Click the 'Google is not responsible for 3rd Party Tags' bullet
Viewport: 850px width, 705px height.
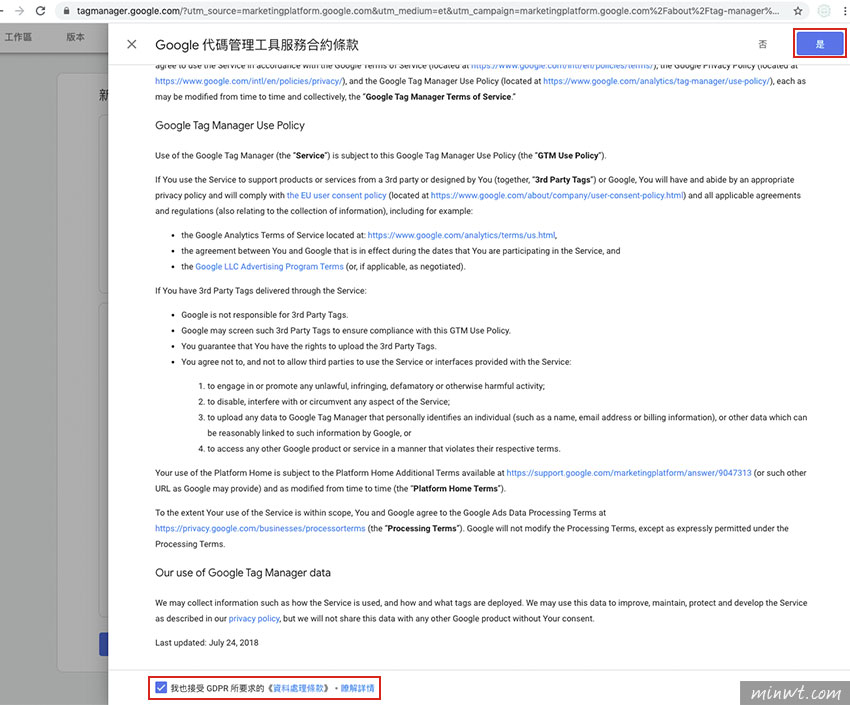pos(265,315)
